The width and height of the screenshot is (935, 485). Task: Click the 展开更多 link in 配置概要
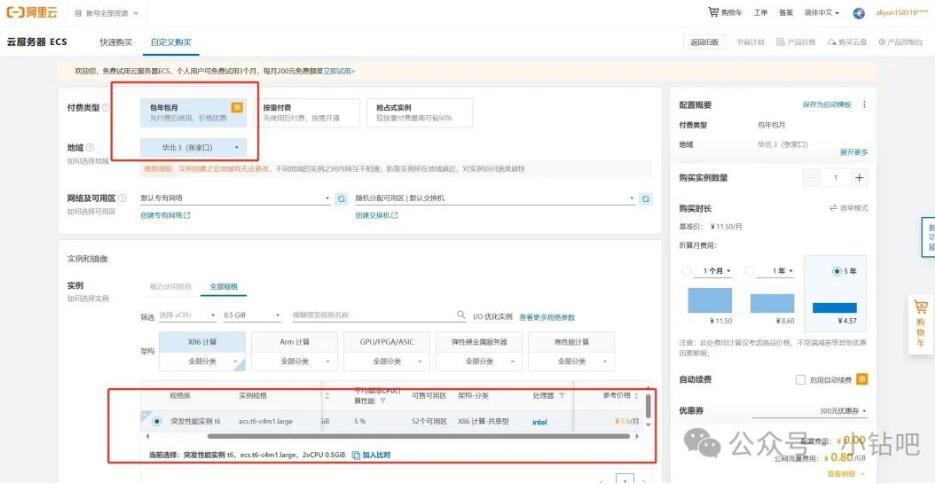click(854, 152)
